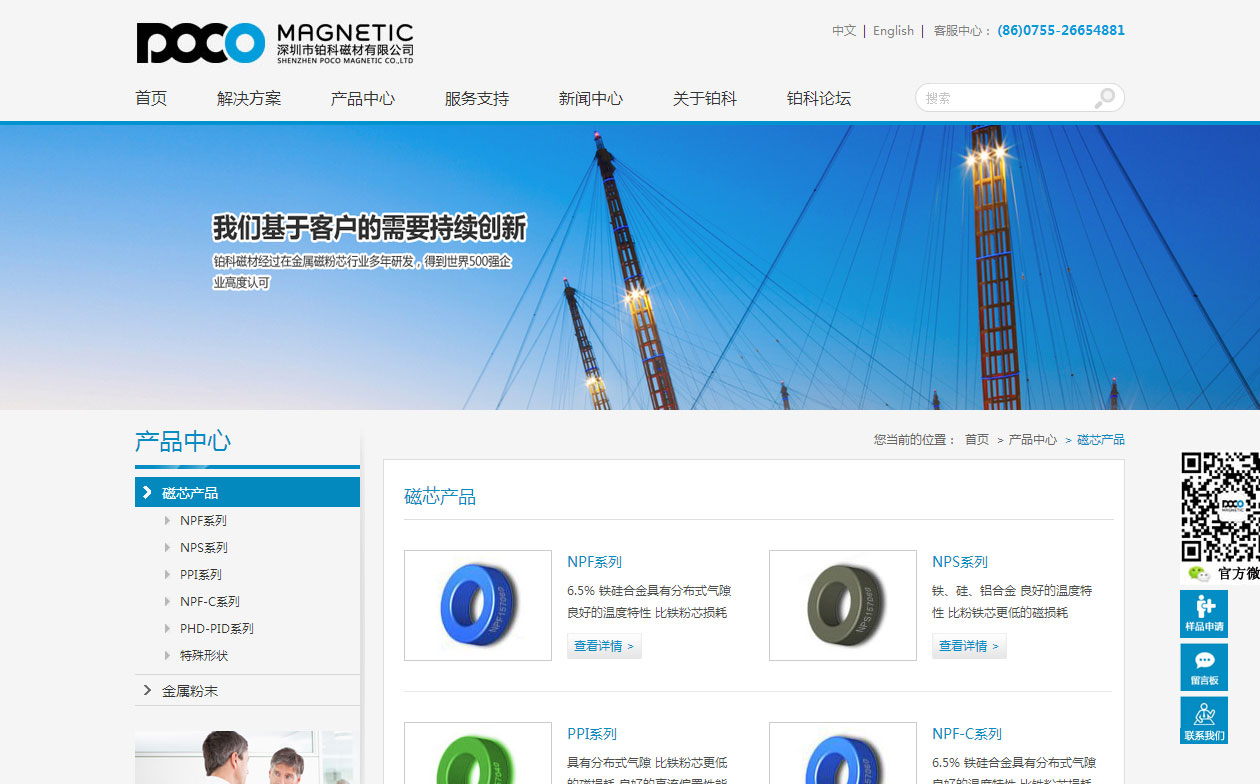Select PHD-PID系列 in the sidebar

217,628
